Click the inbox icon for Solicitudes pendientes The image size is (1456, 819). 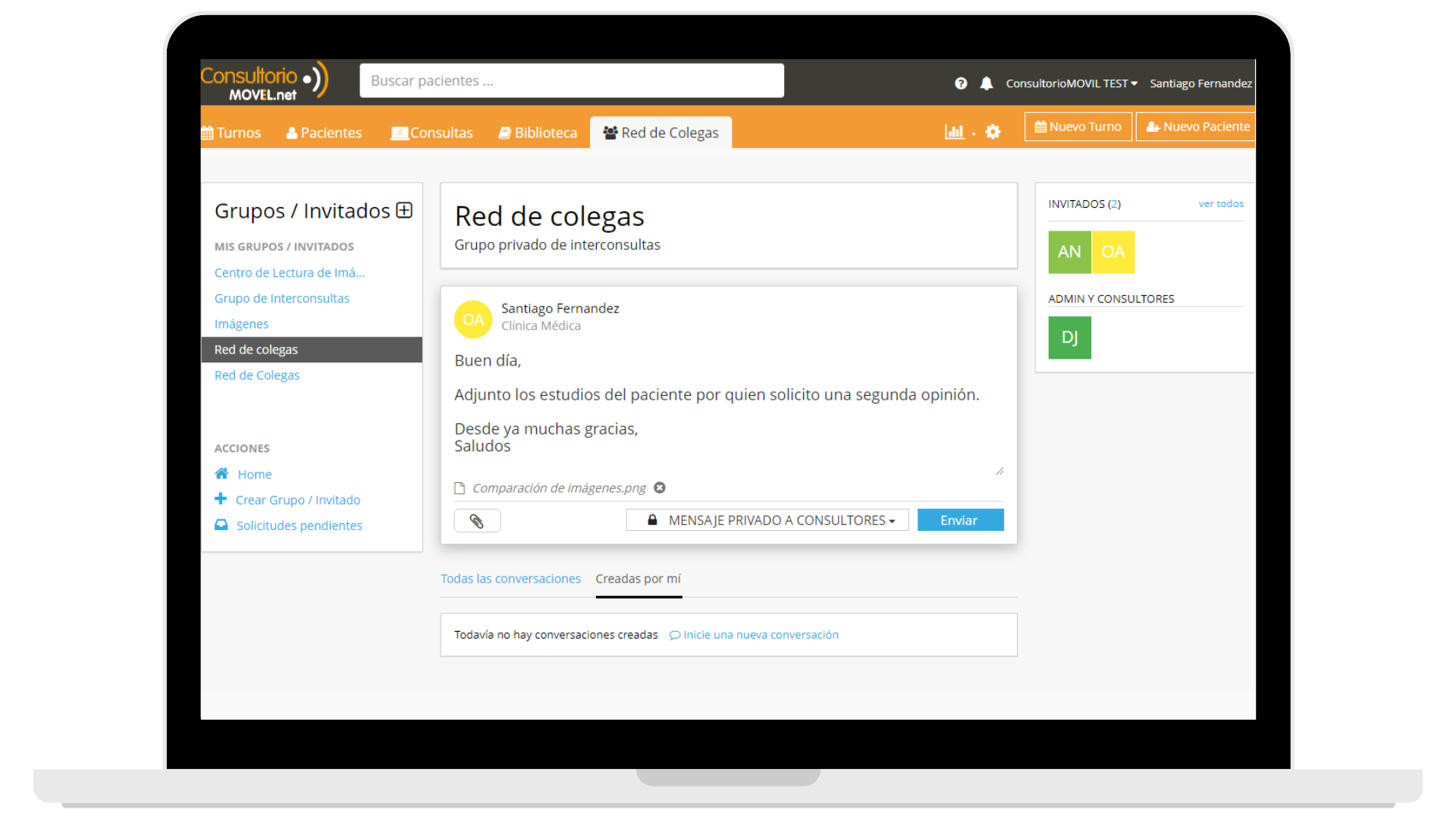point(221,525)
